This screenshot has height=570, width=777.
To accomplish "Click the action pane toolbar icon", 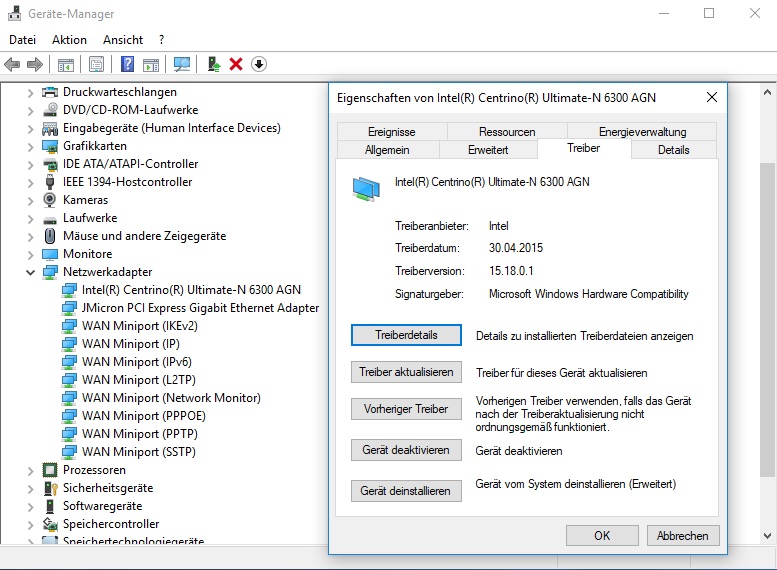I will point(151,64).
